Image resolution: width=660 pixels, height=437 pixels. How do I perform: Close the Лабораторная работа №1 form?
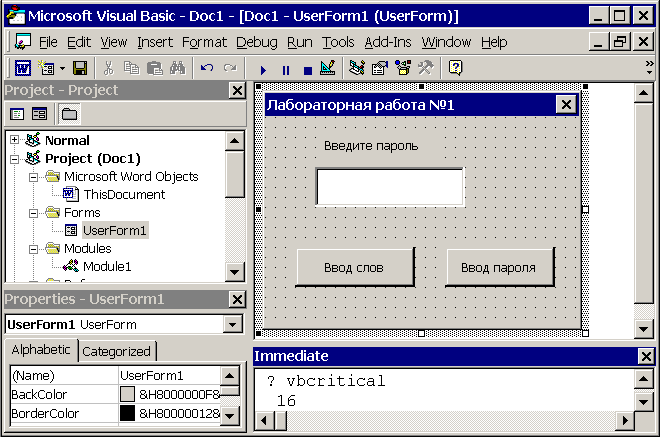tap(566, 104)
